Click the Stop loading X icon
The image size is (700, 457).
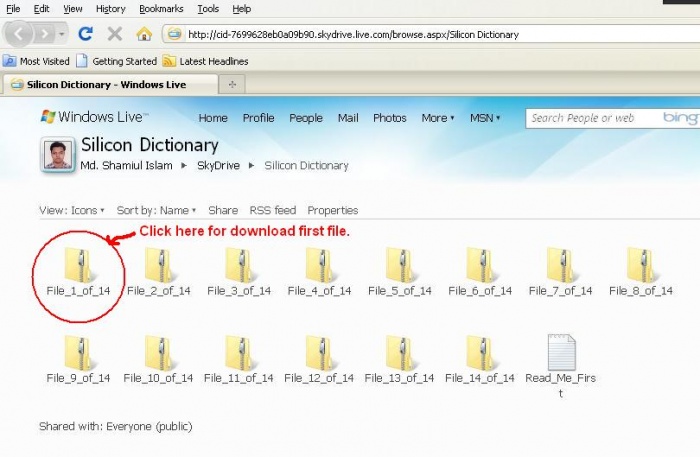pos(115,34)
